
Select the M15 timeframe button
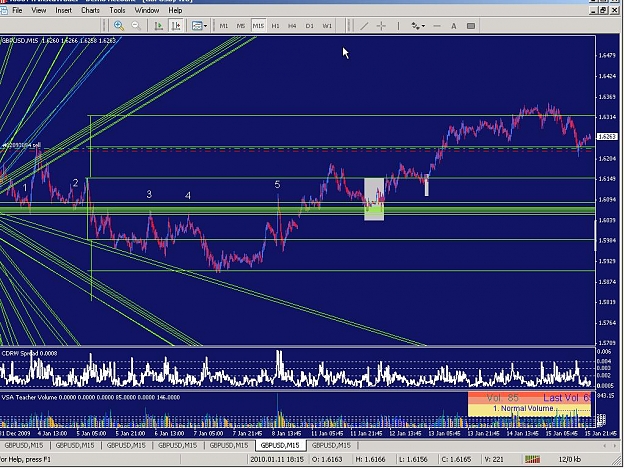(x=258, y=26)
